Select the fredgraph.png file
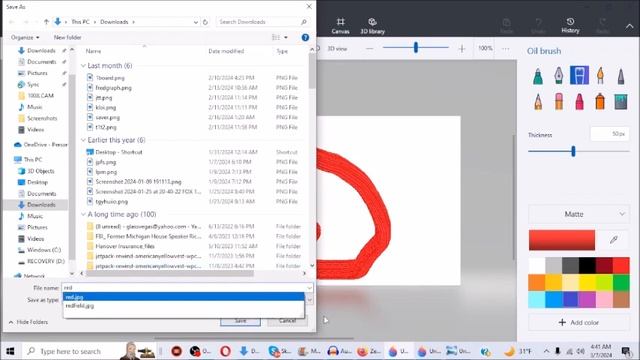The width and height of the screenshot is (640, 360). (113, 88)
